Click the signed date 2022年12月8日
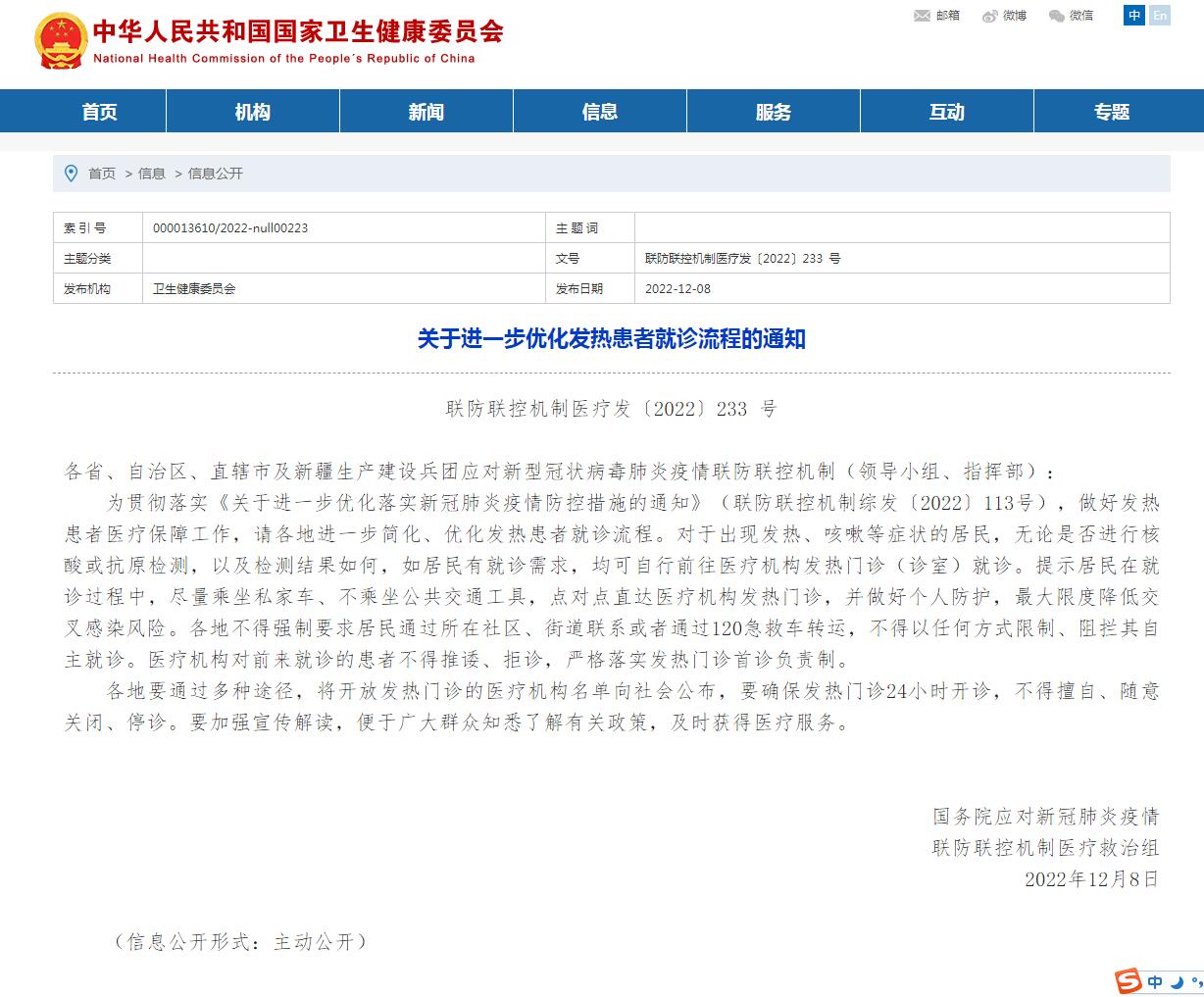The image size is (1204, 997). (1091, 878)
